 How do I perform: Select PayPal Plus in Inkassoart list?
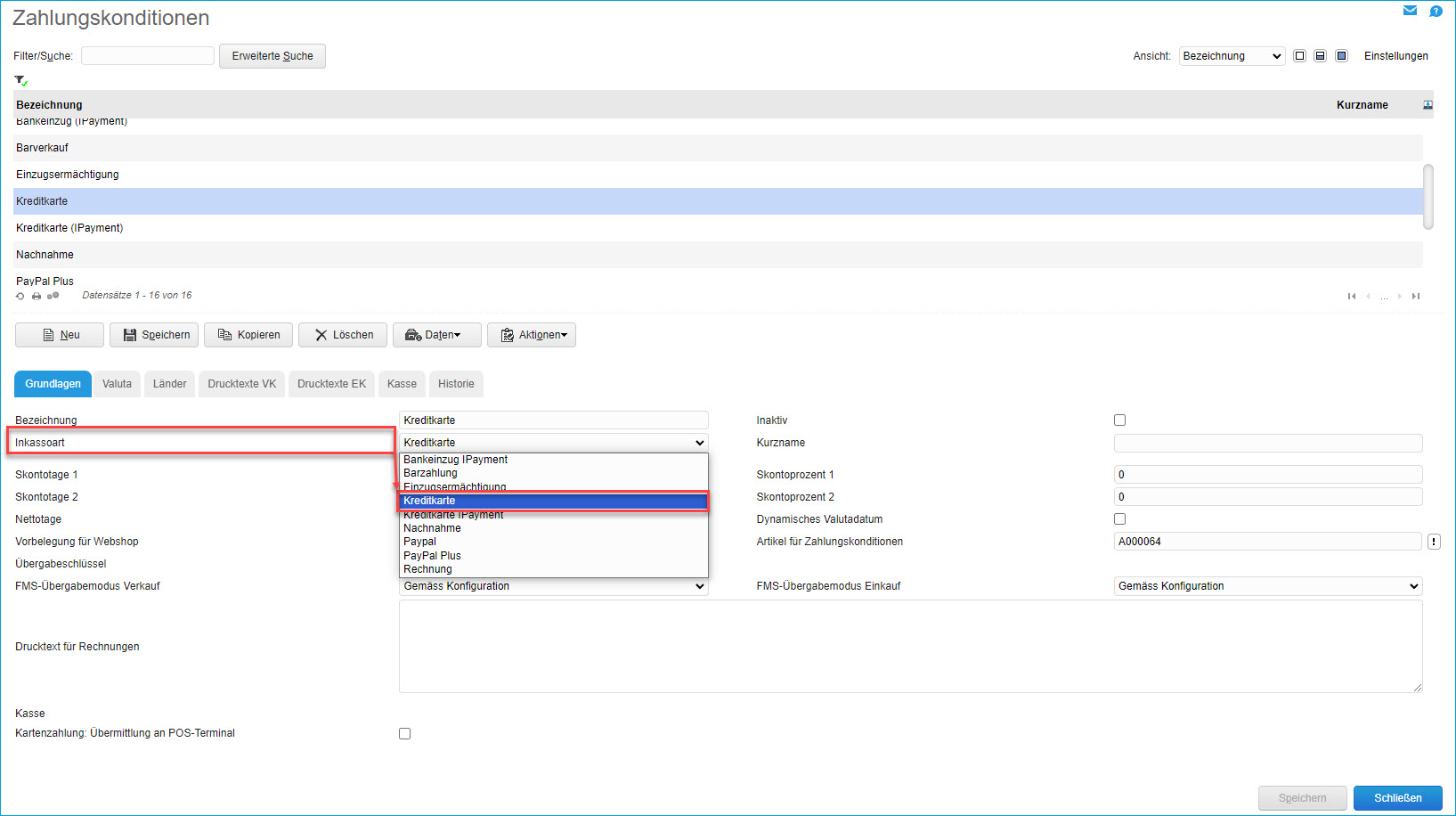[432, 556]
